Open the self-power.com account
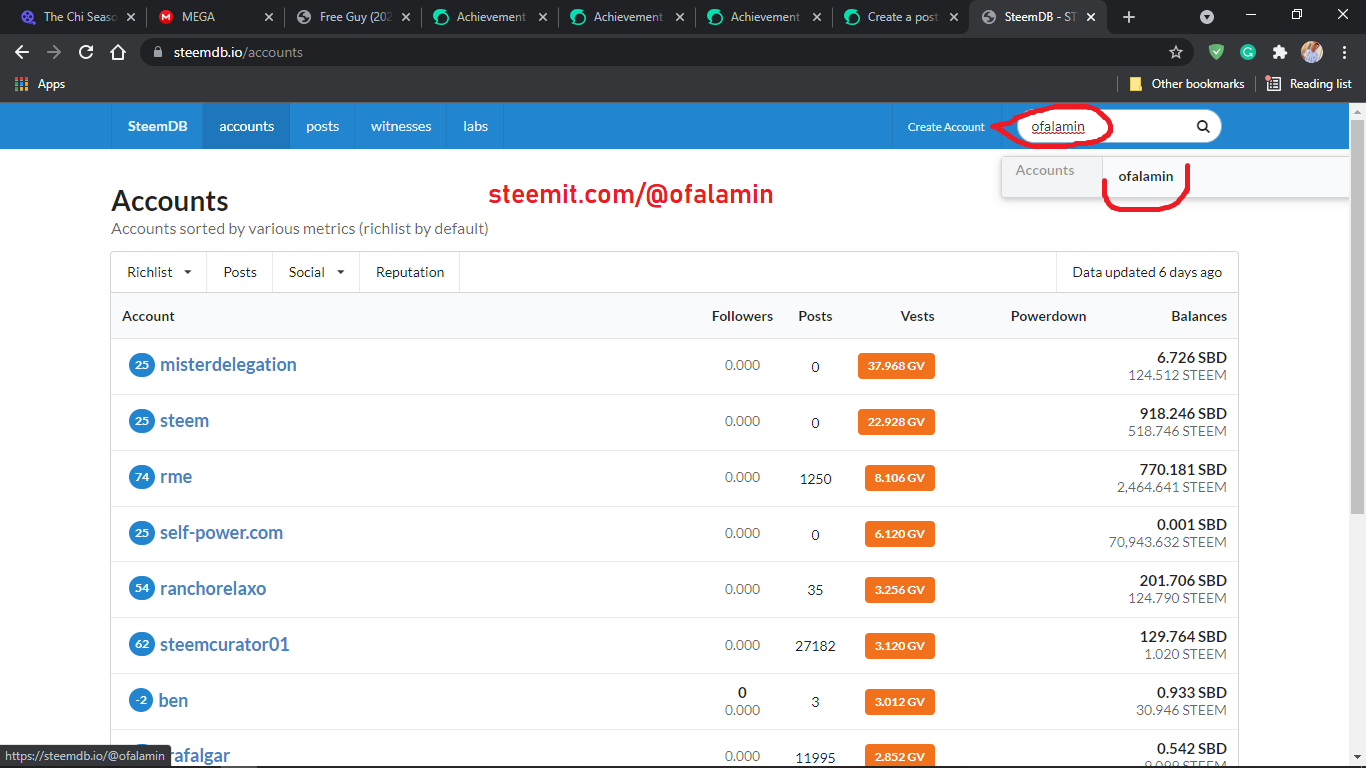Viewport: 1366px width, 768px height. tap(221, 533)
